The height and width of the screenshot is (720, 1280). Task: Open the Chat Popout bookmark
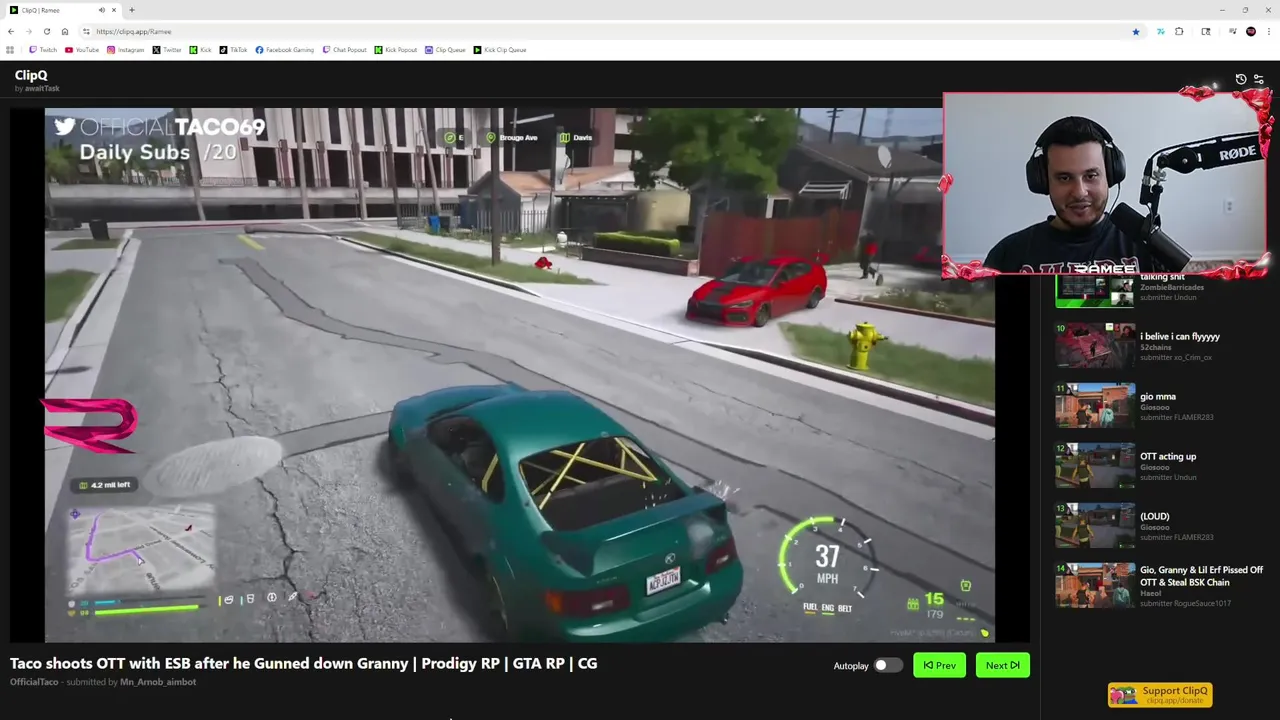point(344,50)
